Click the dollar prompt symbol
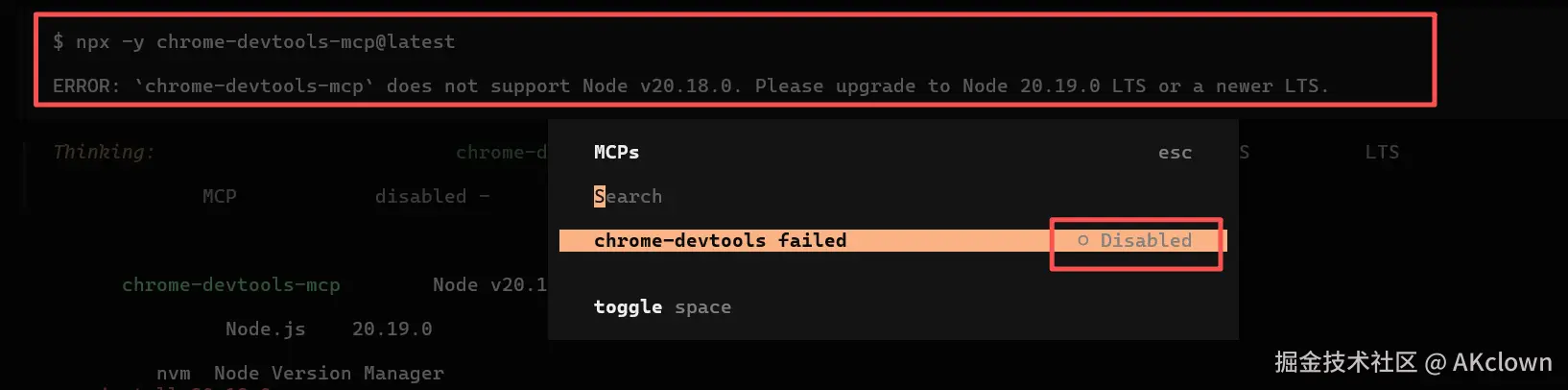 pyautogui.click(x=59, y=42)
